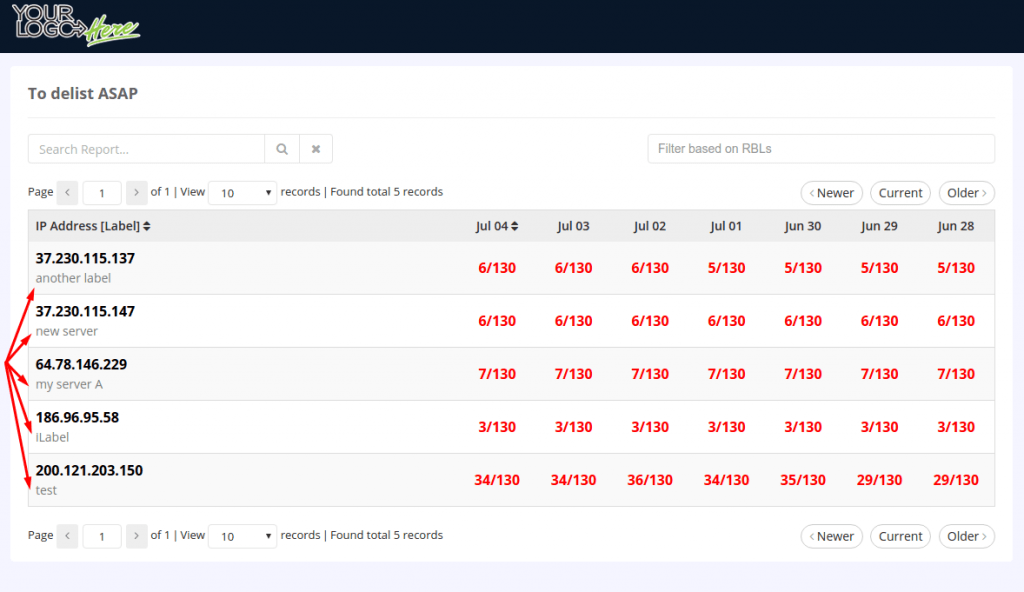Image resolution: width=1024 pixels, height=592 pixels.
Task: Click the next page arrow at top
Action: tap(136, 192)
